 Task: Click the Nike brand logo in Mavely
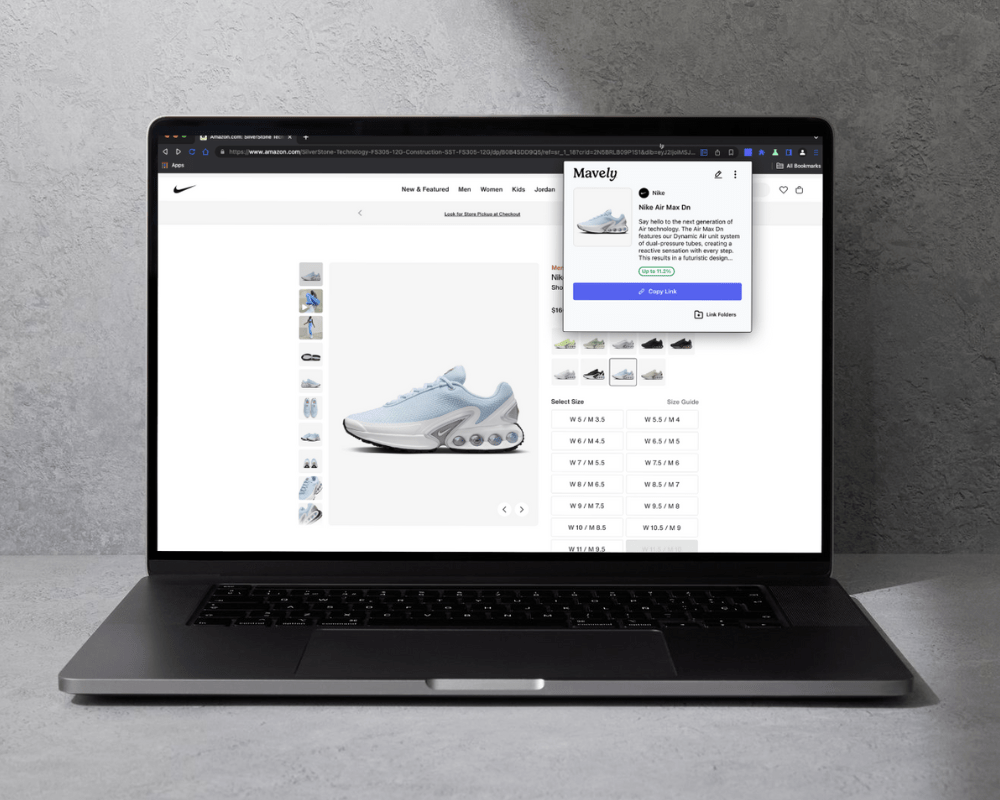pos(643,193)
